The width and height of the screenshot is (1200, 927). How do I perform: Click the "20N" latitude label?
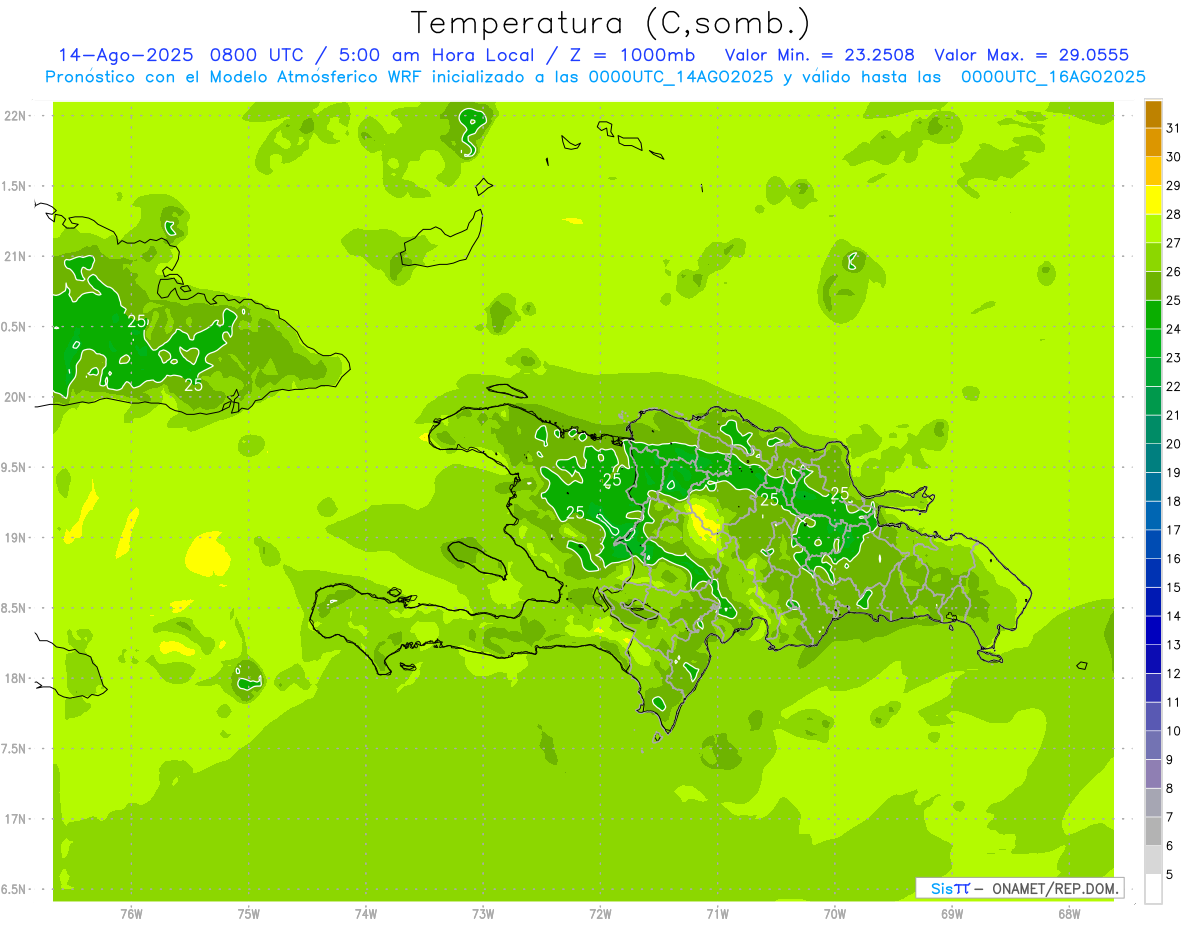[15, 397]
